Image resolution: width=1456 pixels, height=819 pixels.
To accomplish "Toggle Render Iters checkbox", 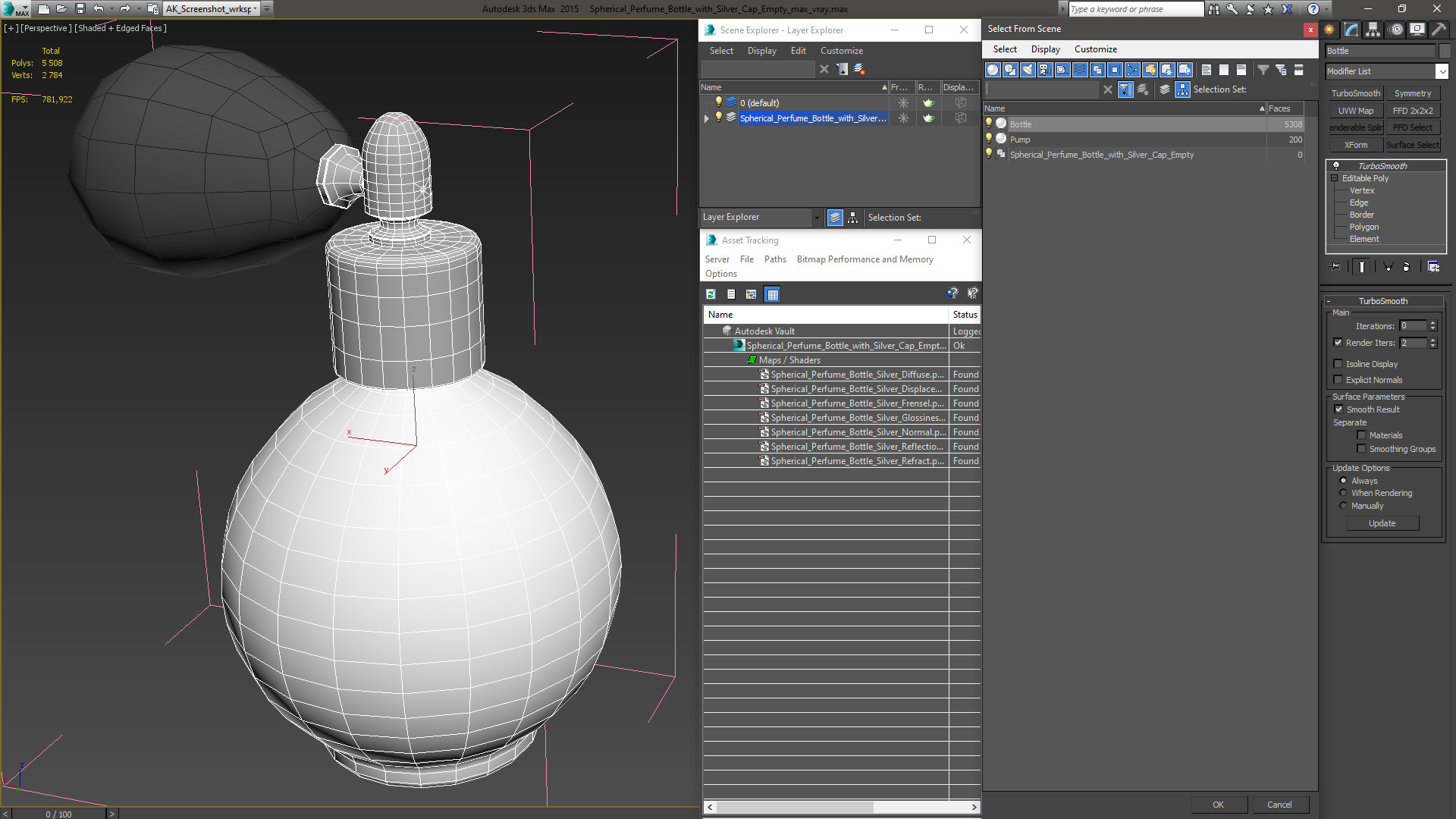I will [1338, 343].
